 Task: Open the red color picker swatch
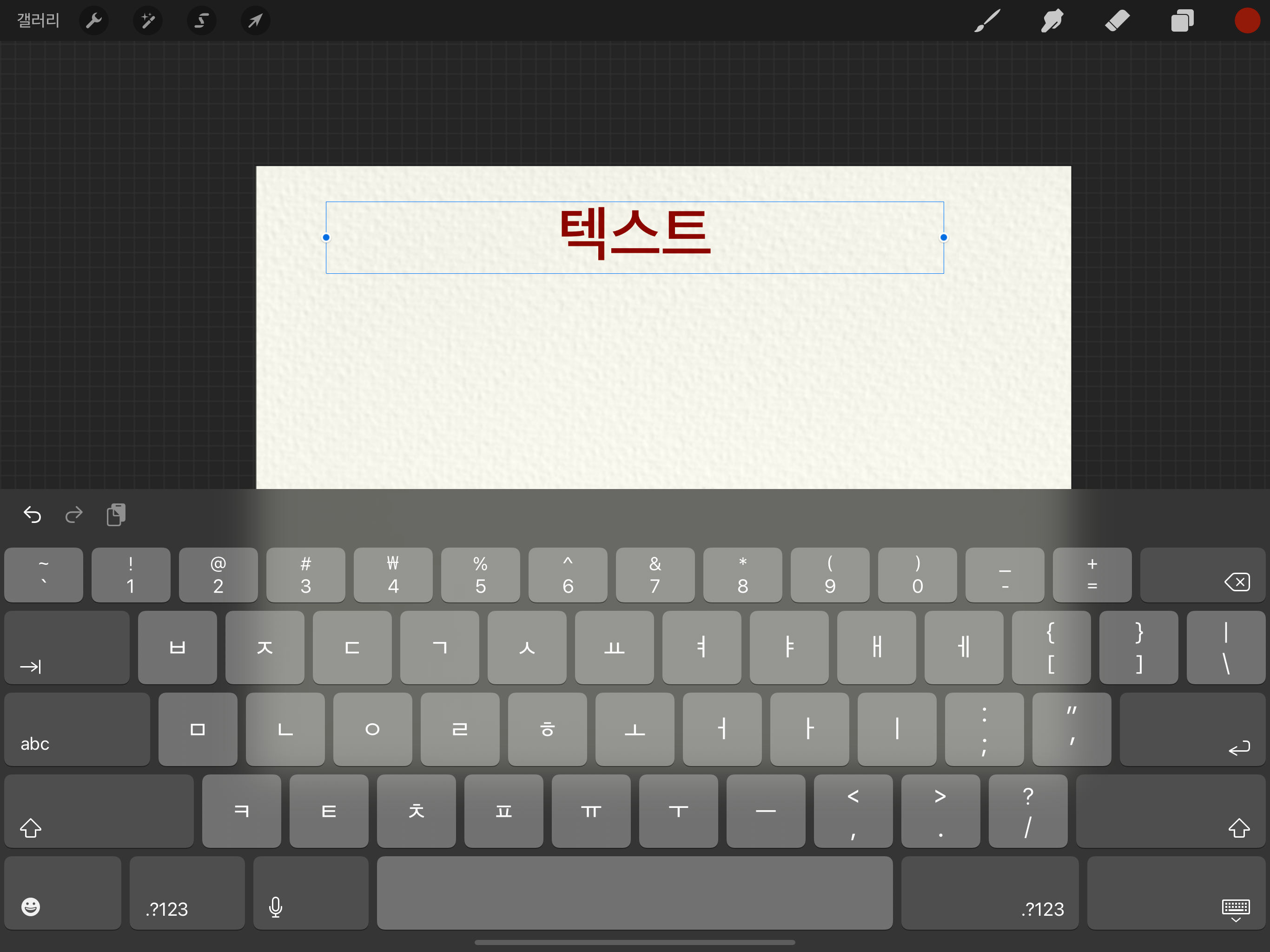tap(1247, 20)
